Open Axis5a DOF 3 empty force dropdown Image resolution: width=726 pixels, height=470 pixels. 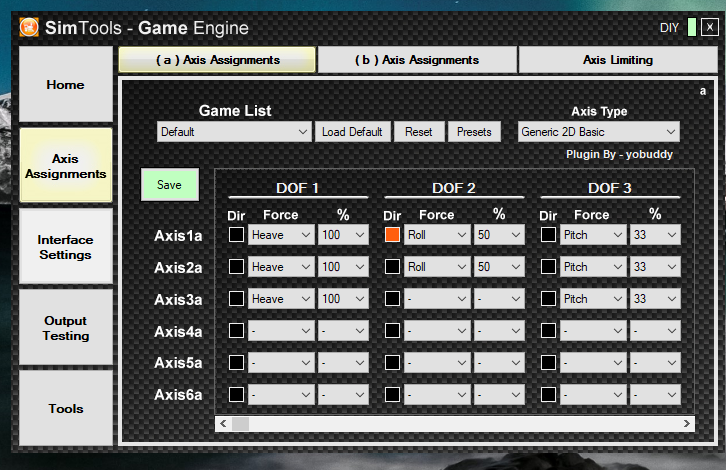tap(593, 363)
